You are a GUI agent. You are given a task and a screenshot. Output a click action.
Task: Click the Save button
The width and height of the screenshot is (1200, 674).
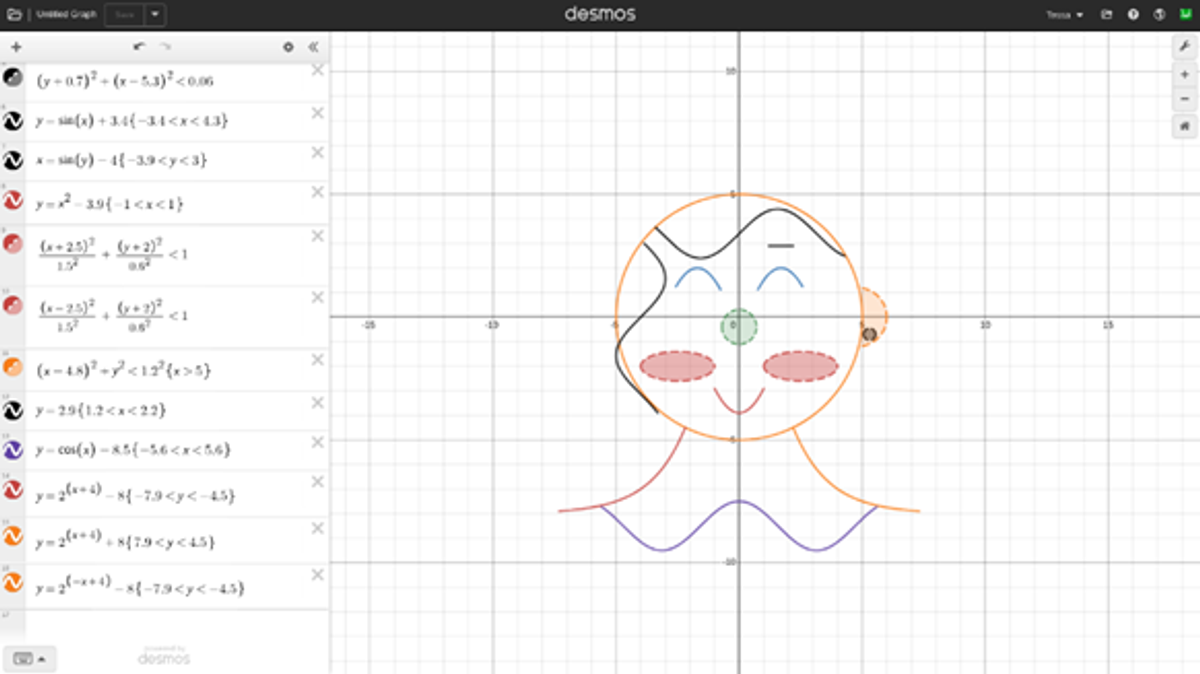click(124, 15)
